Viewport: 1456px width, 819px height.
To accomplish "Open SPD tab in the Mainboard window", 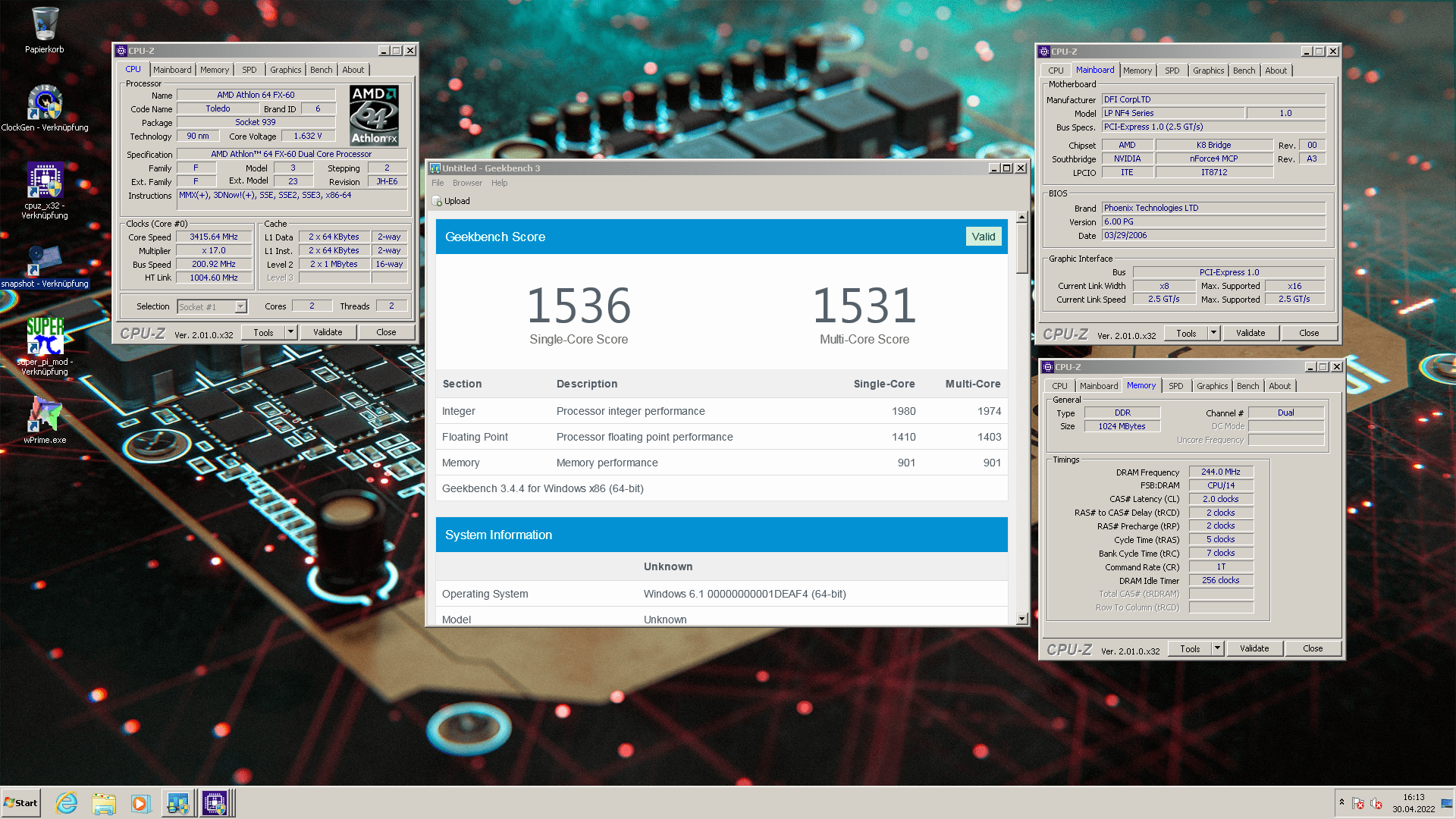I will tap(1172, 71).
